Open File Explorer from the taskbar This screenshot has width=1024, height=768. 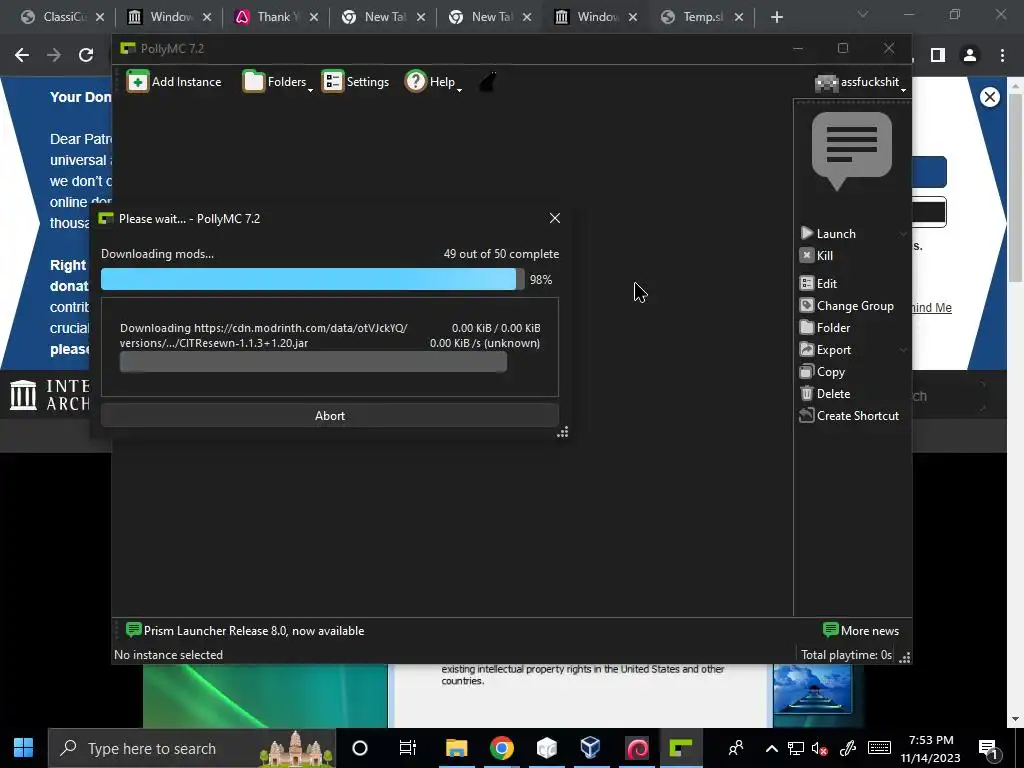pos(456,748)
